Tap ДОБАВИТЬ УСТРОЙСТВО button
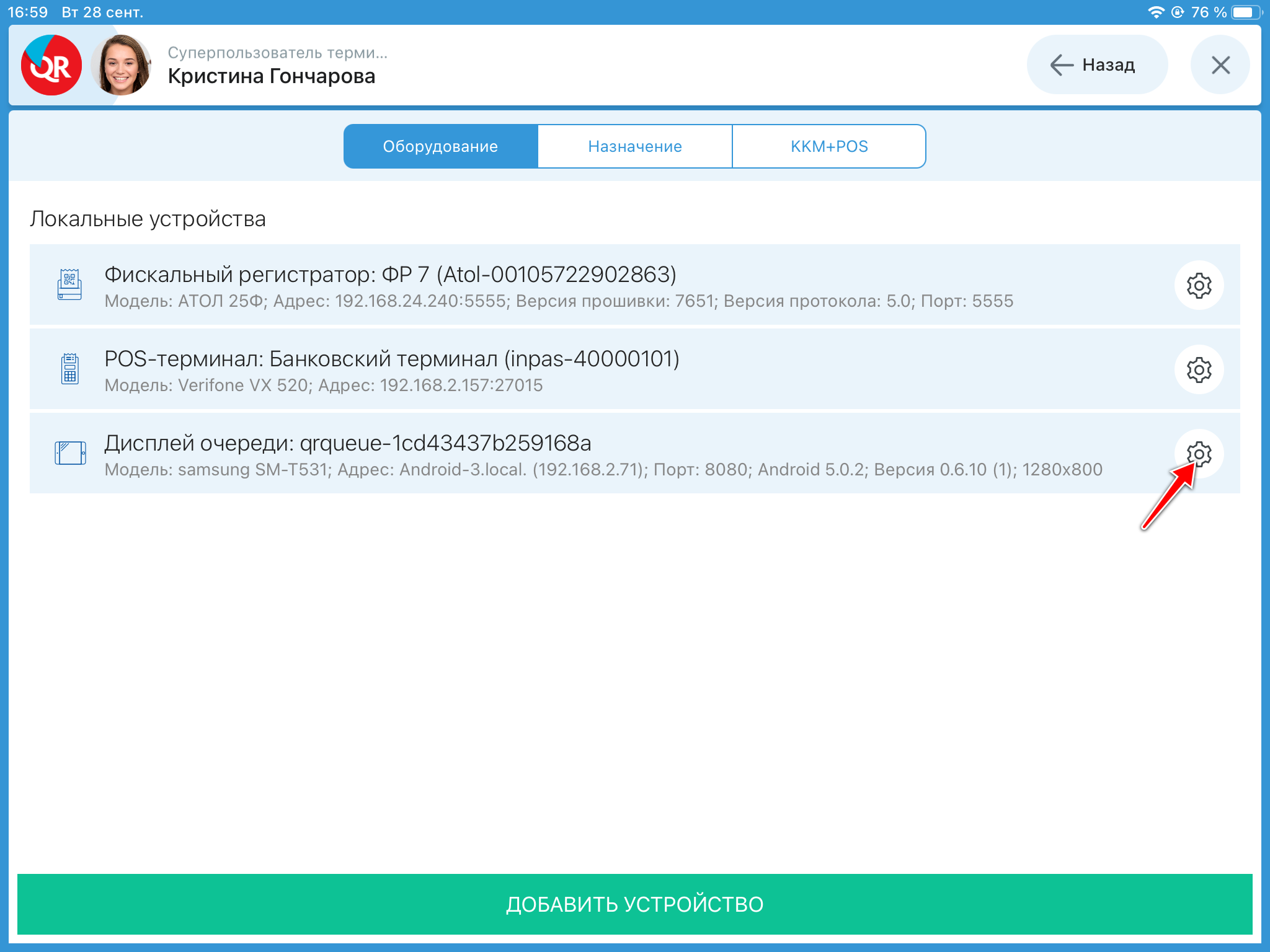Screen dimensions: 1270x952 (635, 904)
